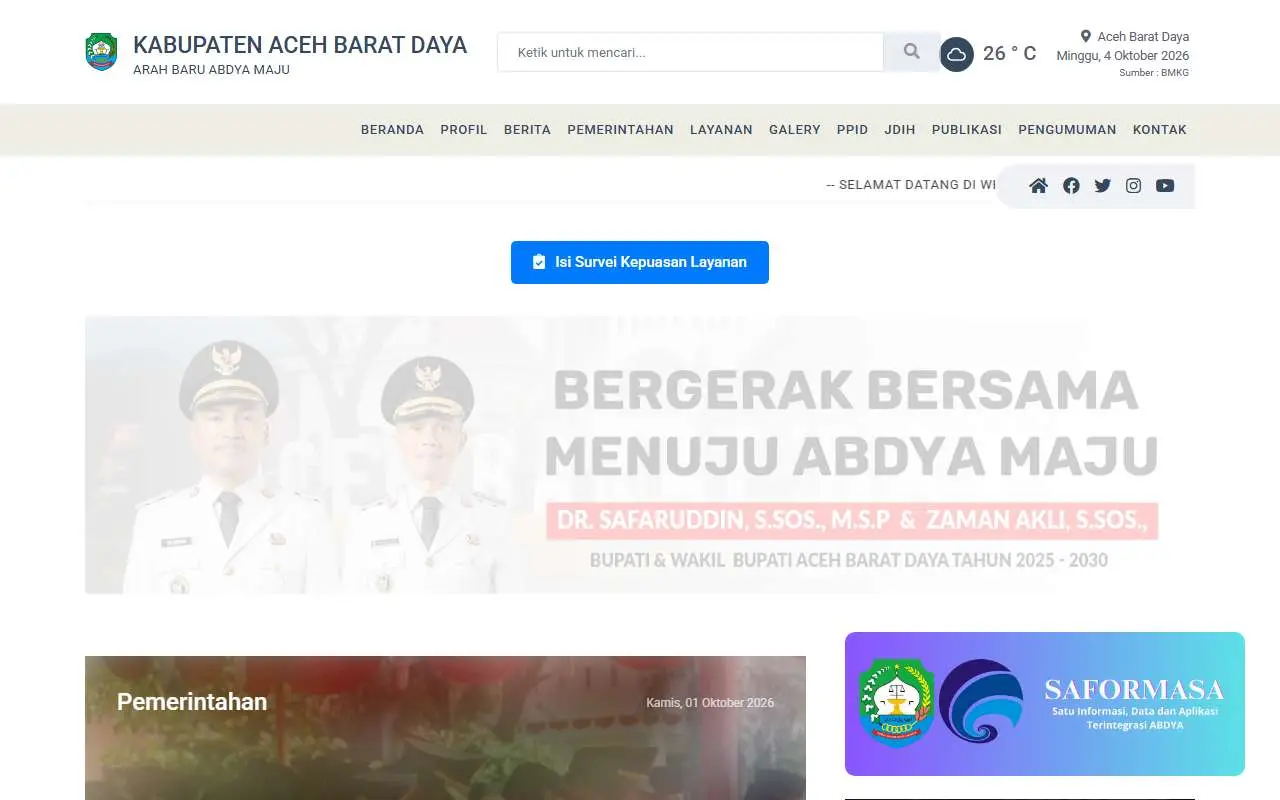Go to the BERANDA menu
Image resolution: width=1280 pixels, height=800 pixels.
[392, 130]
